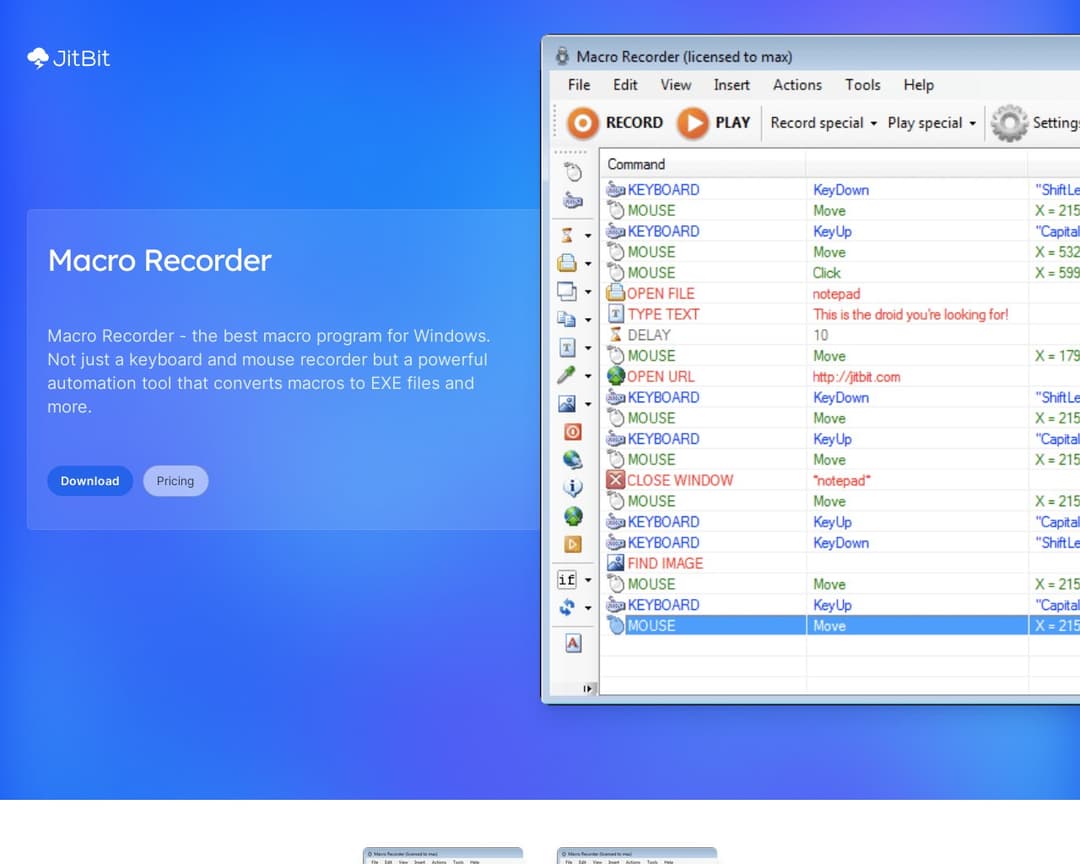Click the Type Text tool icon
1080x864 pixels.
570,347
